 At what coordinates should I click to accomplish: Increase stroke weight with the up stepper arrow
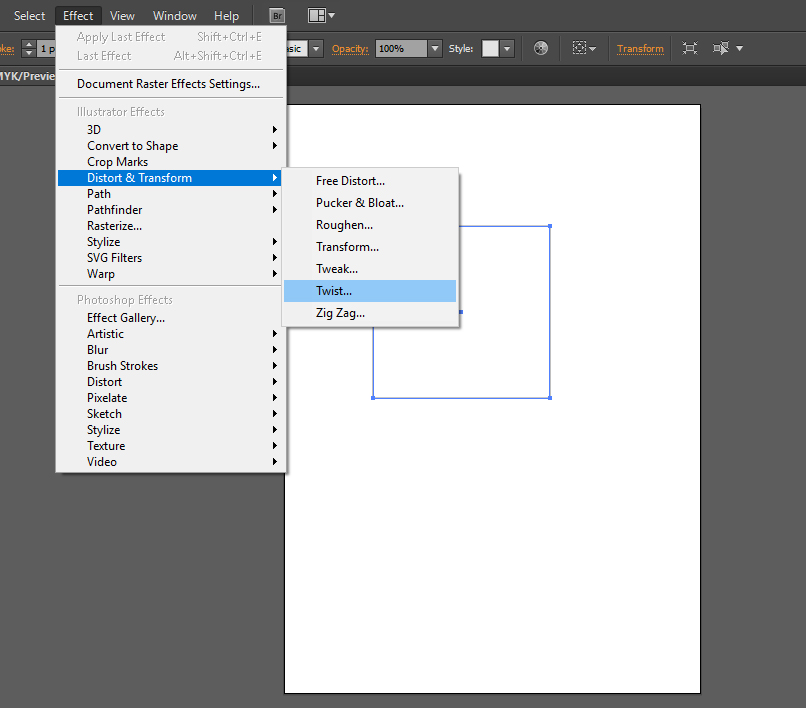point(28,43)
